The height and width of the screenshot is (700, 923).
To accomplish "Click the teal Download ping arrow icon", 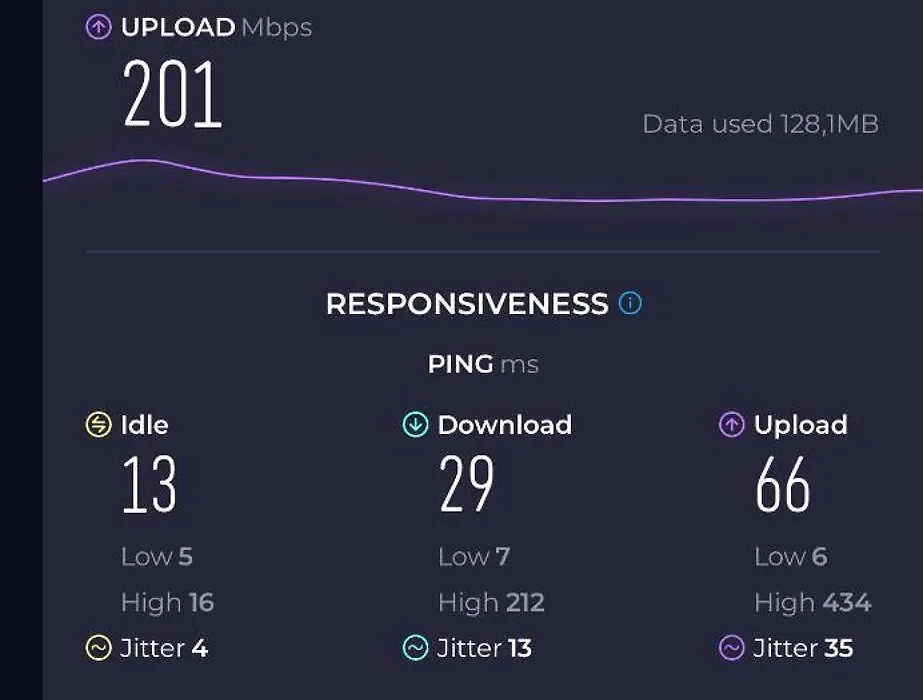I will pyautogui.click(x=415, y=424).
